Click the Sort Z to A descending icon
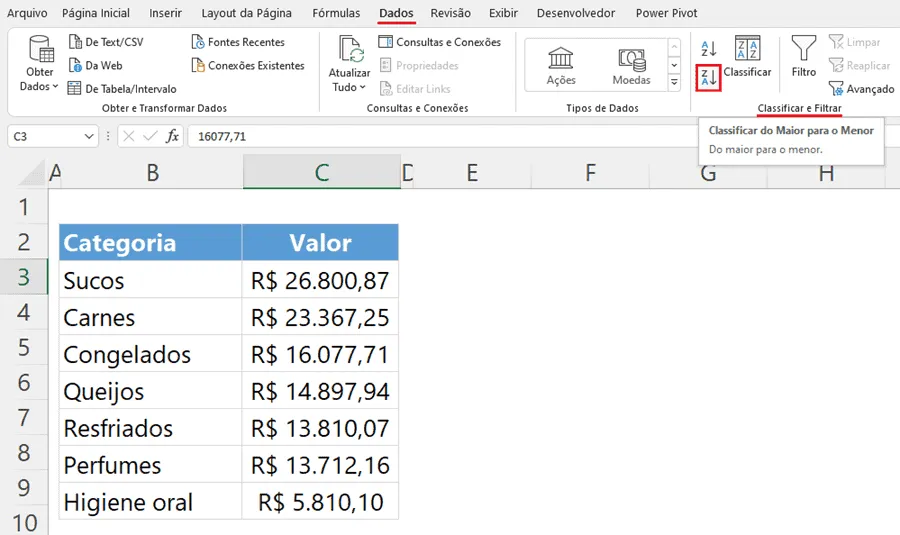The height and width of the screenshot is (535, 900). click(708, 77)
